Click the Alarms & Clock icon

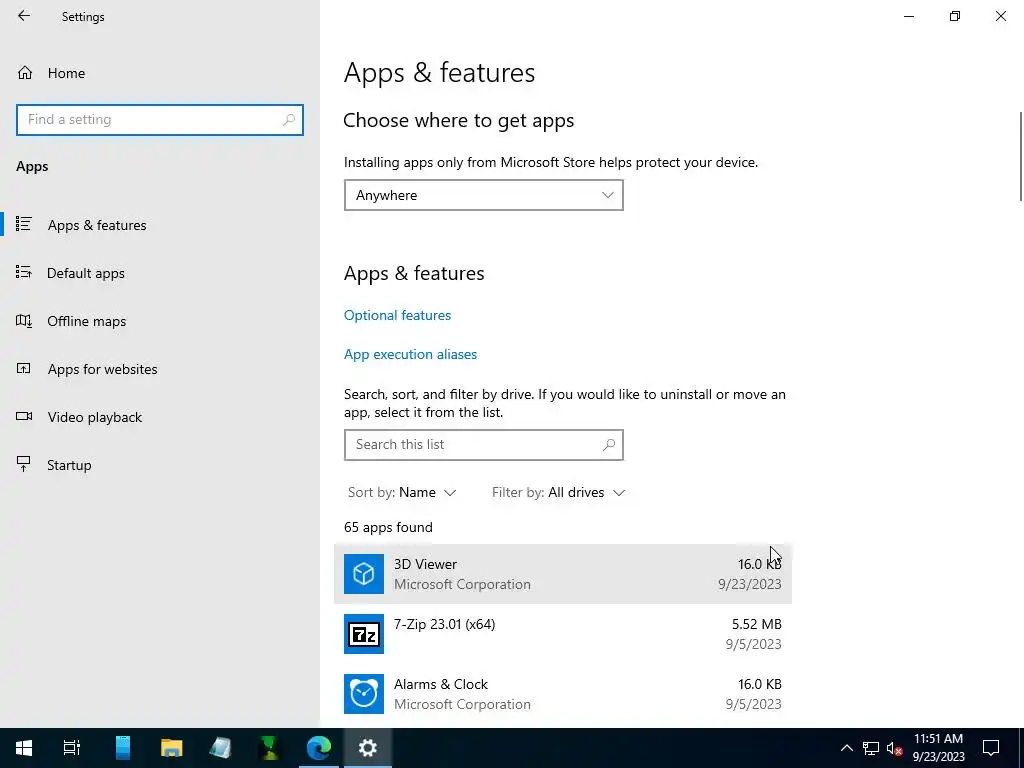click(364, 694)
